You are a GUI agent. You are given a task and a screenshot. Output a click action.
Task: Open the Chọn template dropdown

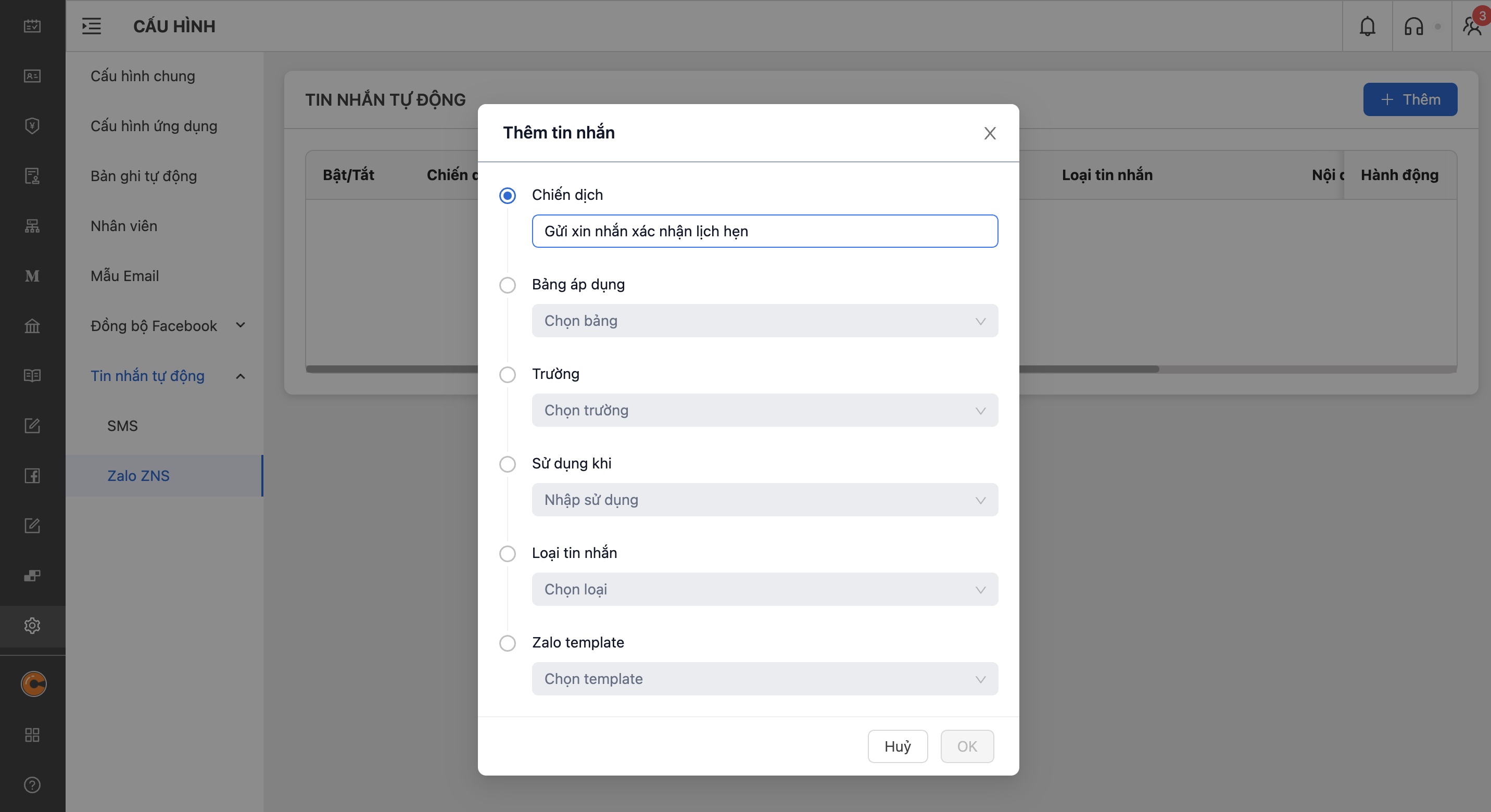coord(765,679)
